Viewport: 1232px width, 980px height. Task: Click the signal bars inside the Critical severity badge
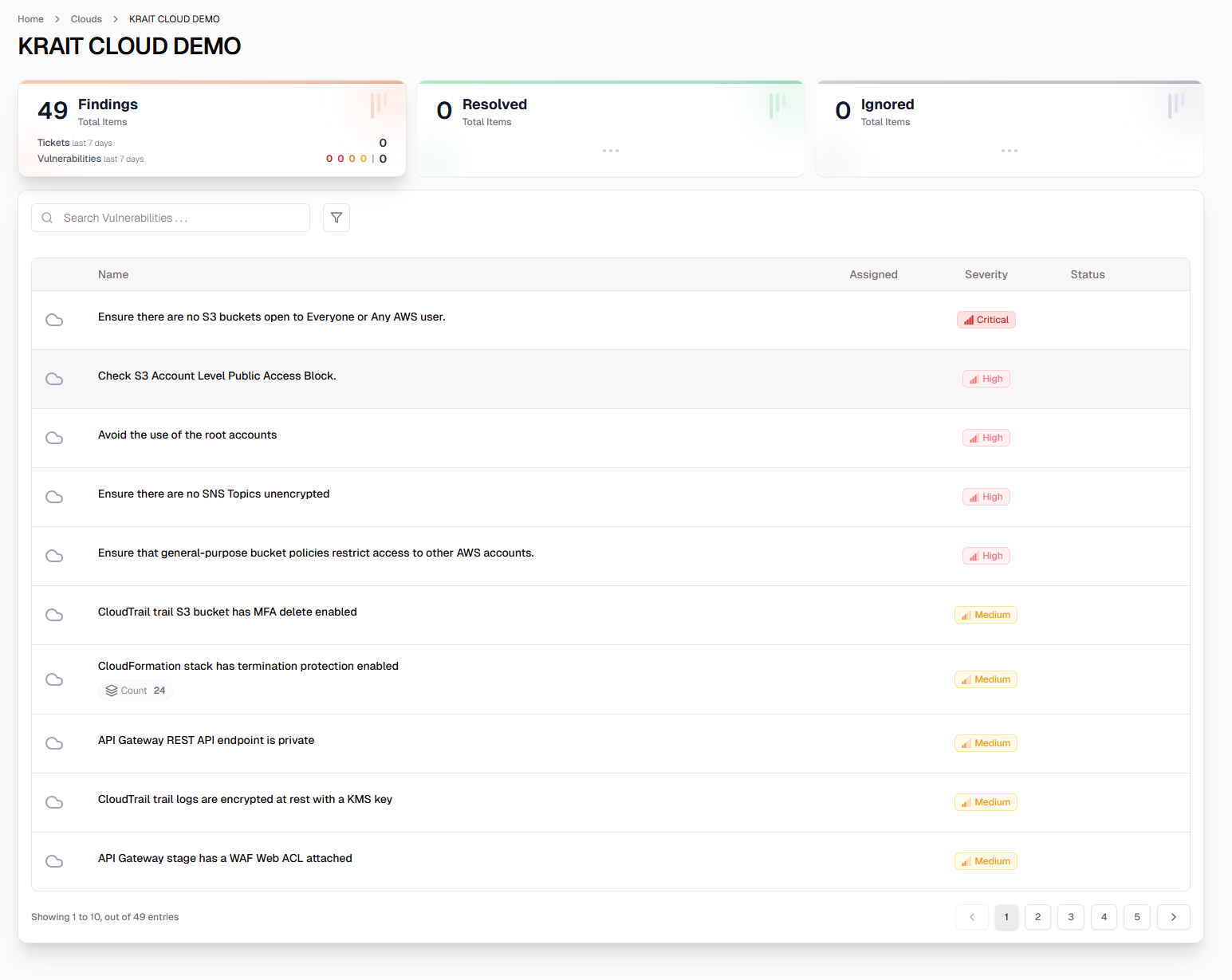click(968, 319)
